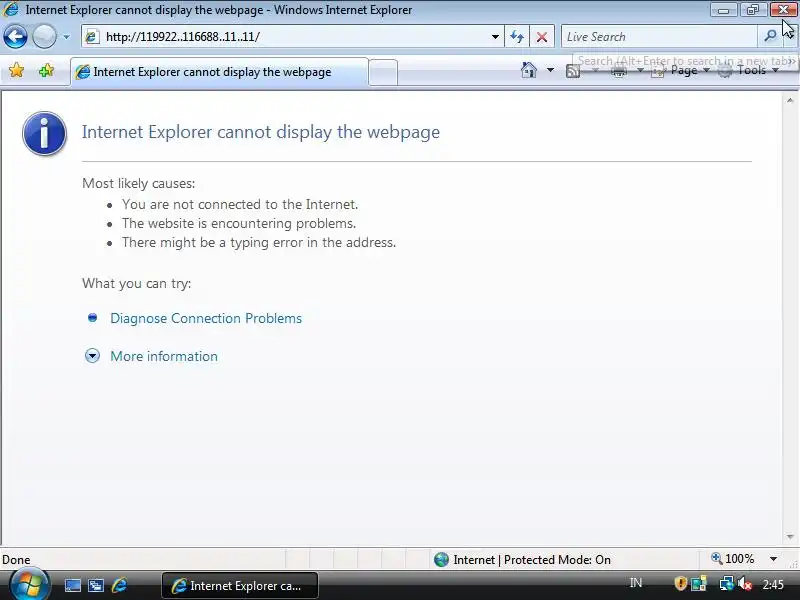This screenshot has height=600, width=800.
Task: Click the globe security zone icon
Action: pyautogui.click(x=441, y=560)
